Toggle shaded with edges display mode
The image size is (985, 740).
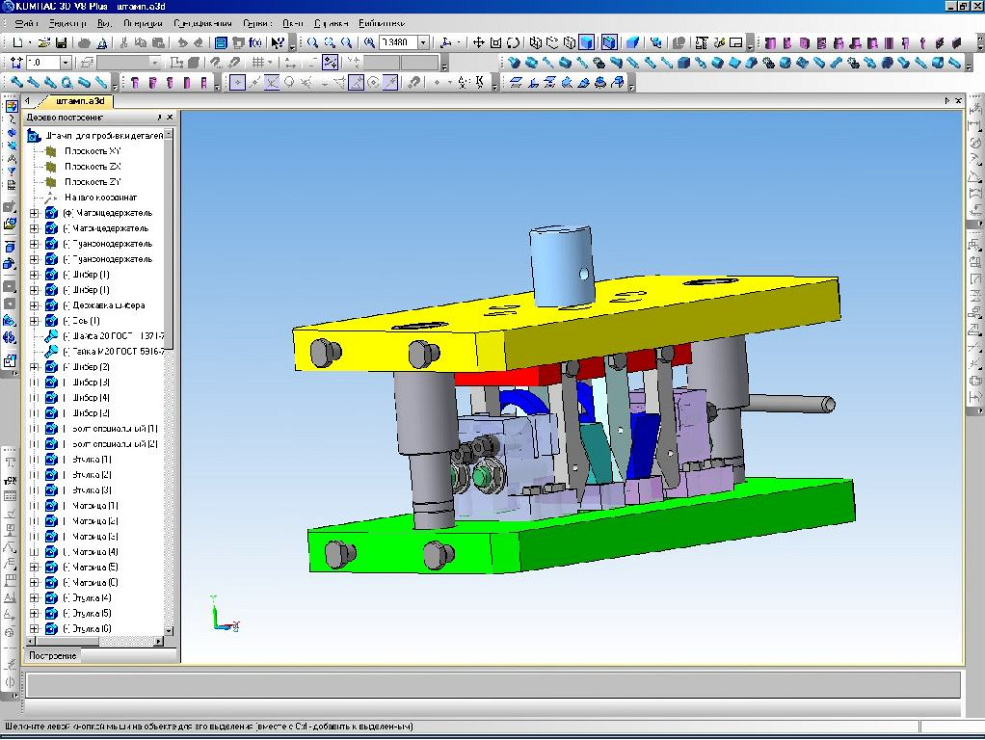coord(608,43)
